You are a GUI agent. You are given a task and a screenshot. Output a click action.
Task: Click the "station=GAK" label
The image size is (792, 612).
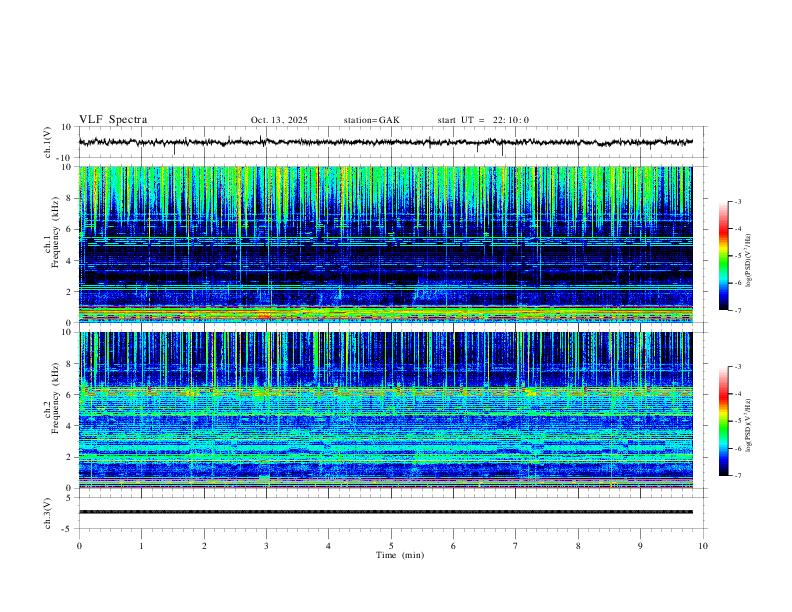371,120
